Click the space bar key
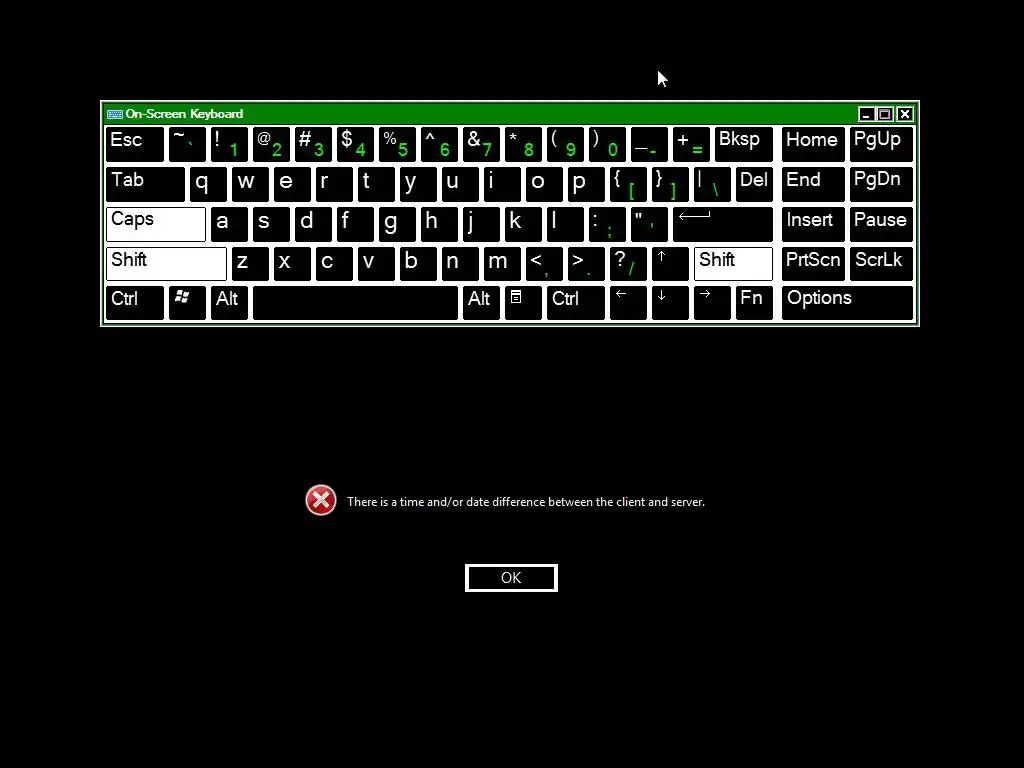 (x=355, y=303)
